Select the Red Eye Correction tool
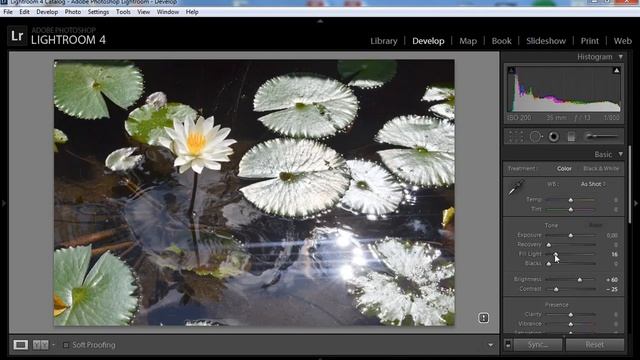 point(554,136)
